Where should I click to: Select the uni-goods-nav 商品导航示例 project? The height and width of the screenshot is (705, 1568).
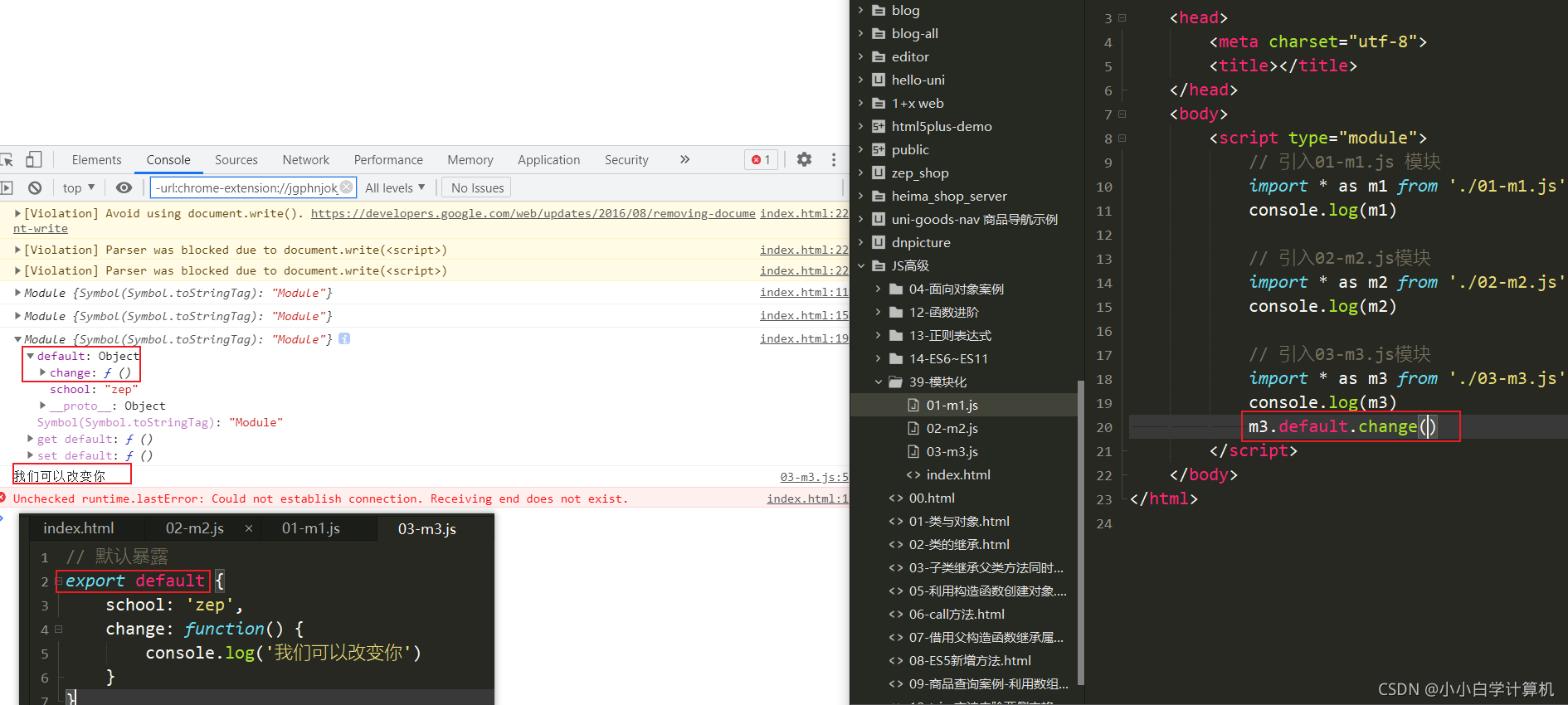(975, 219)
